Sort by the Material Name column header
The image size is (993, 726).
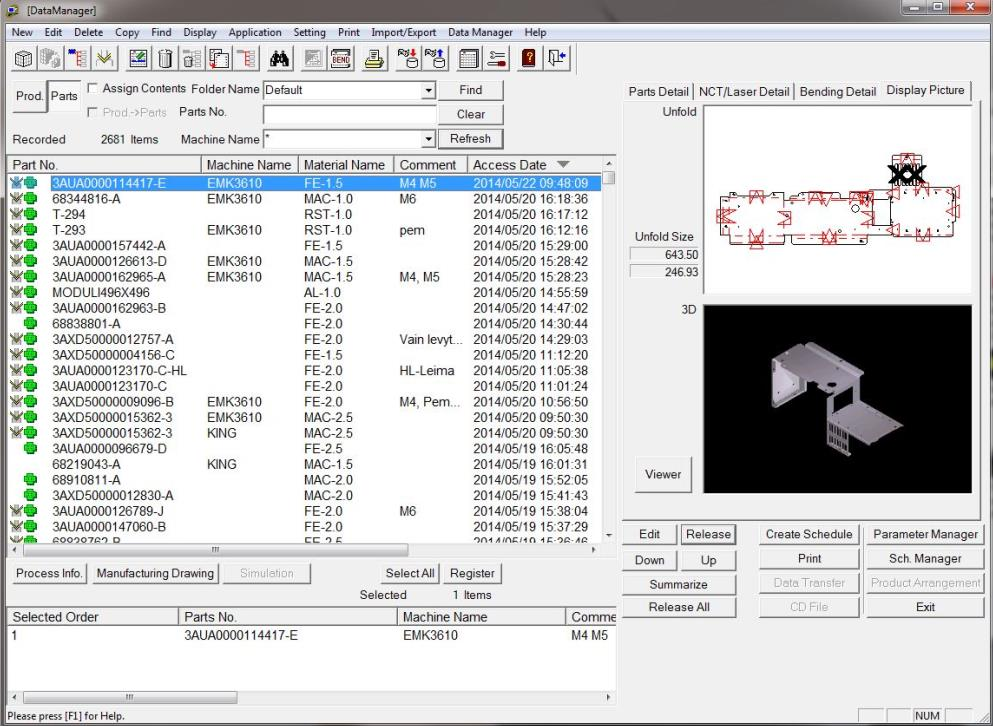click(x=346, y=165)
